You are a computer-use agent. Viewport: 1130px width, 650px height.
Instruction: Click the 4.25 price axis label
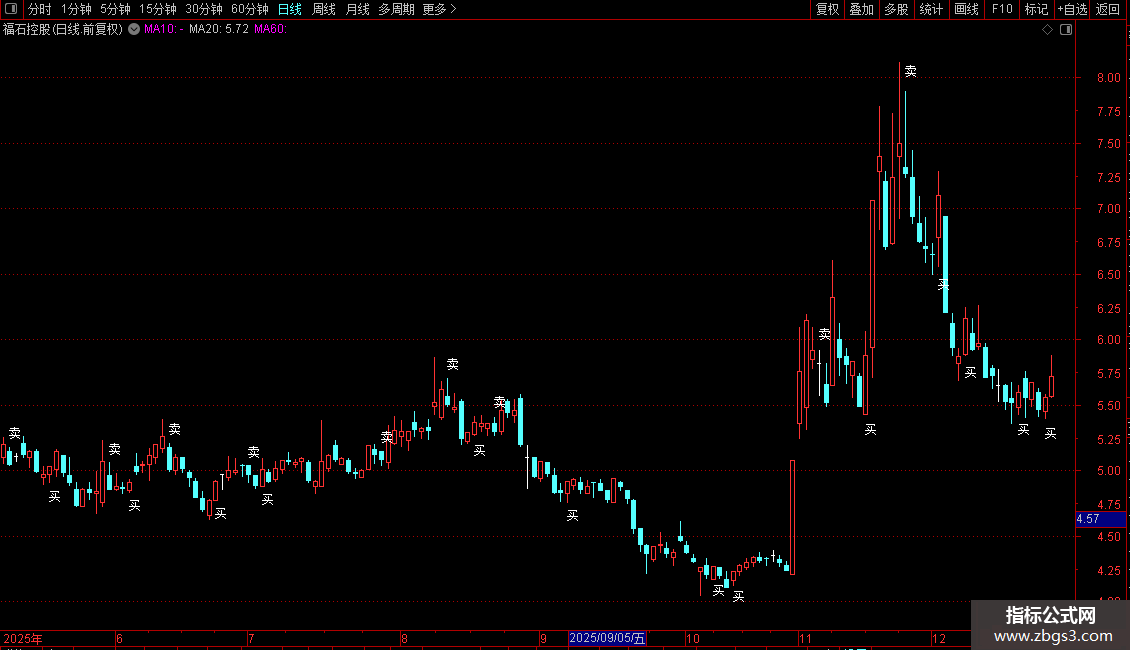(1108, 571)
